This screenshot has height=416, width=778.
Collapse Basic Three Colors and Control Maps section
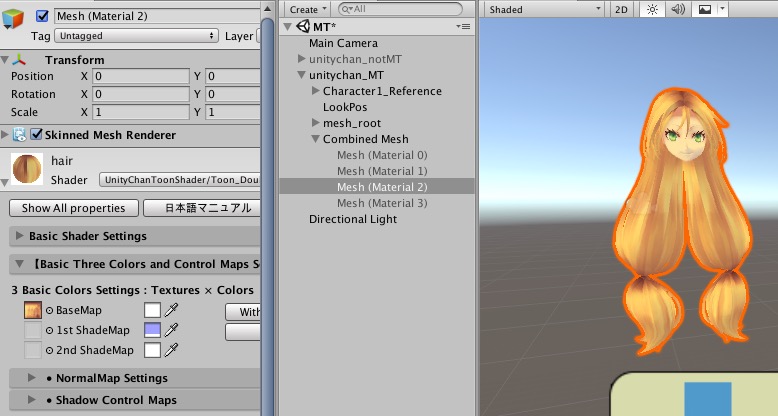[19, 264]
